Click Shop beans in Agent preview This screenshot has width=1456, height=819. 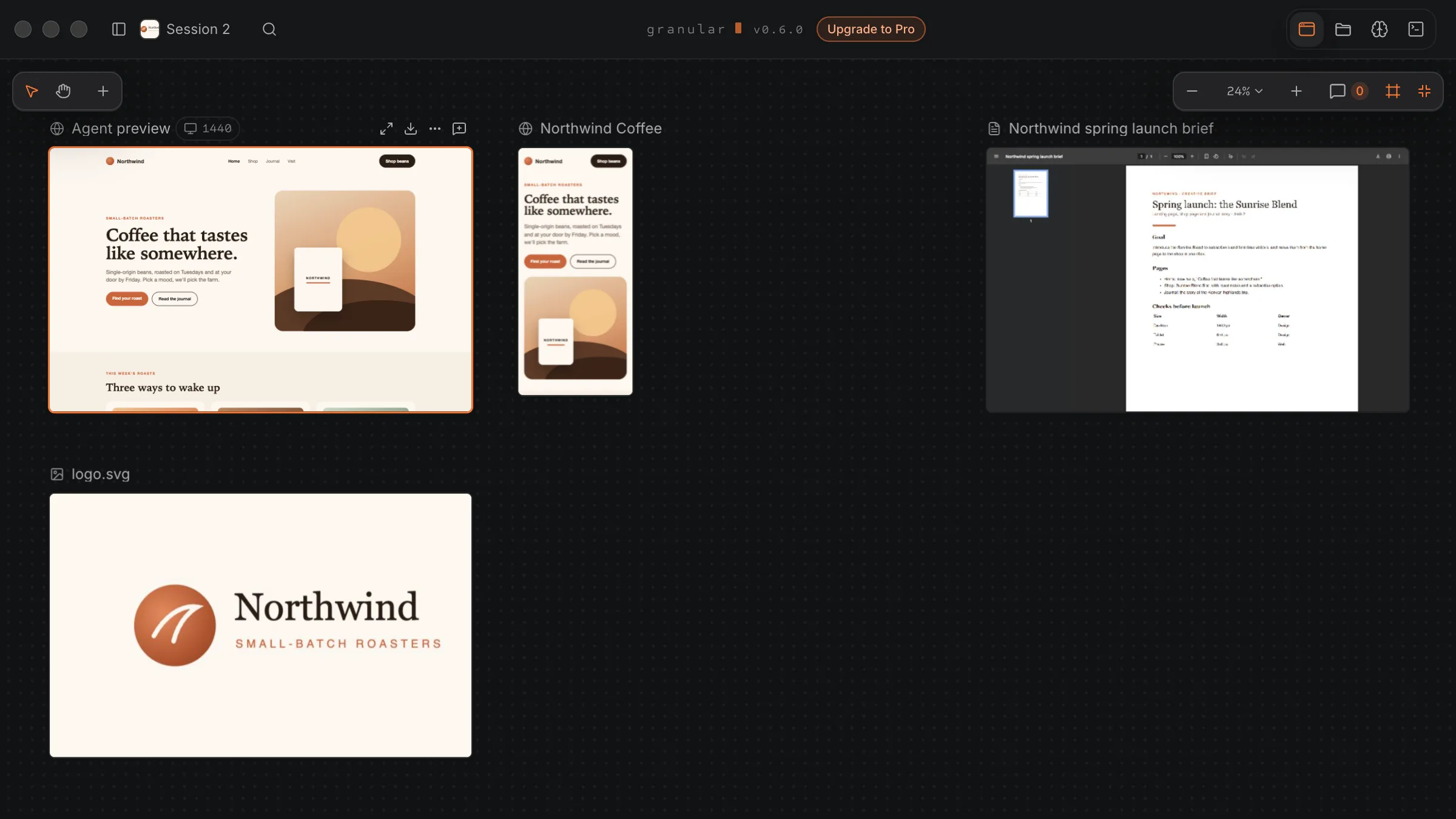[397, 161]
